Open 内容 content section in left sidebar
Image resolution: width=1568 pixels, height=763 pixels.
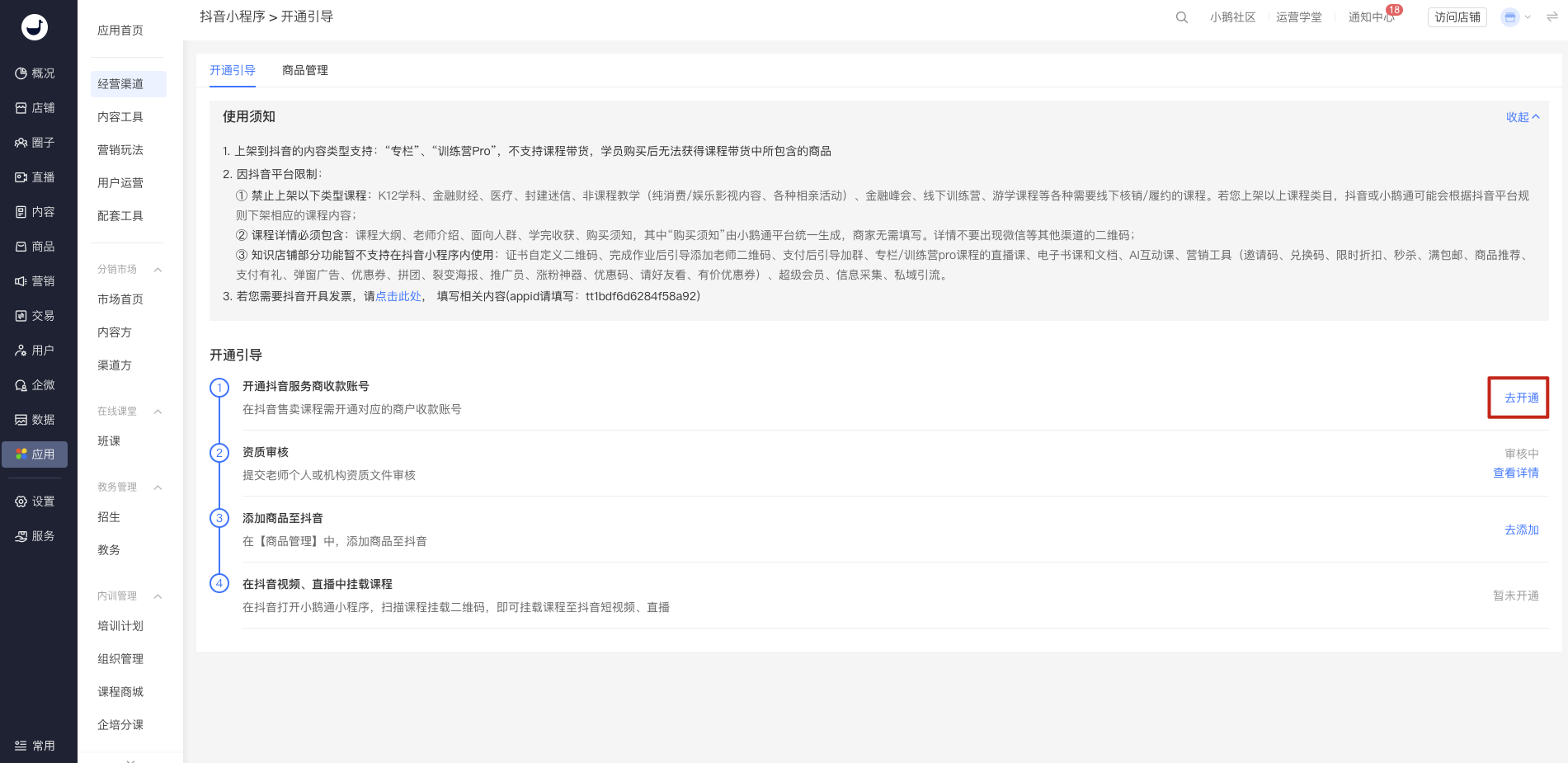click(35, 212)
